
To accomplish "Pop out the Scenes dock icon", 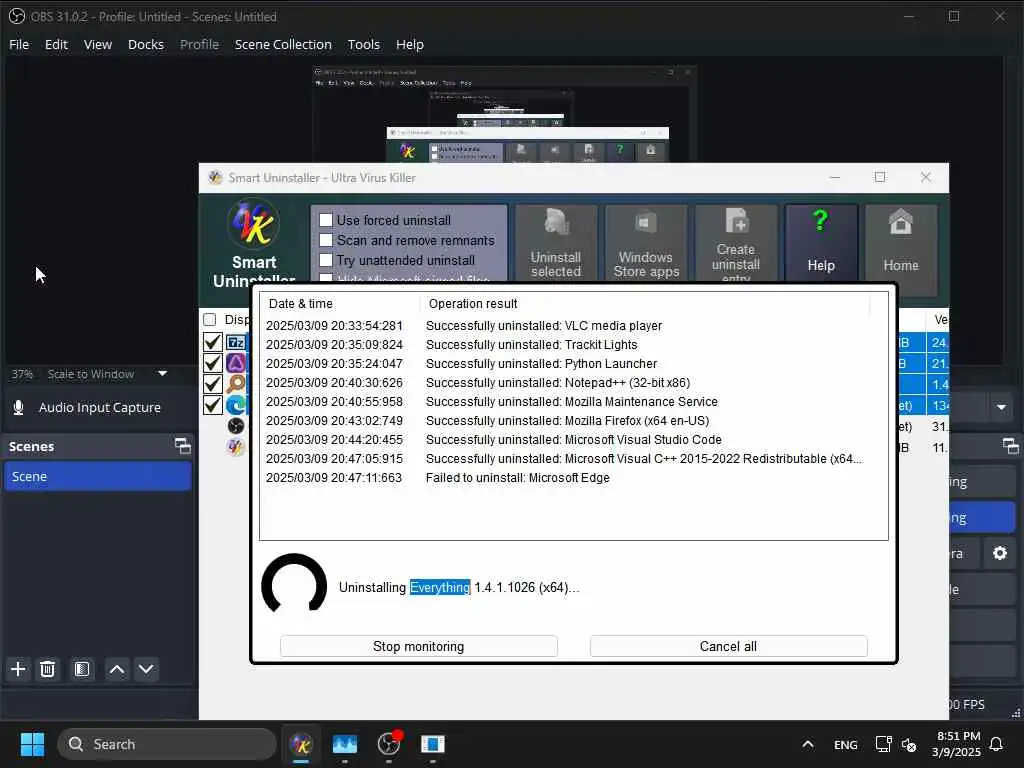I will [x=183, y=446].
